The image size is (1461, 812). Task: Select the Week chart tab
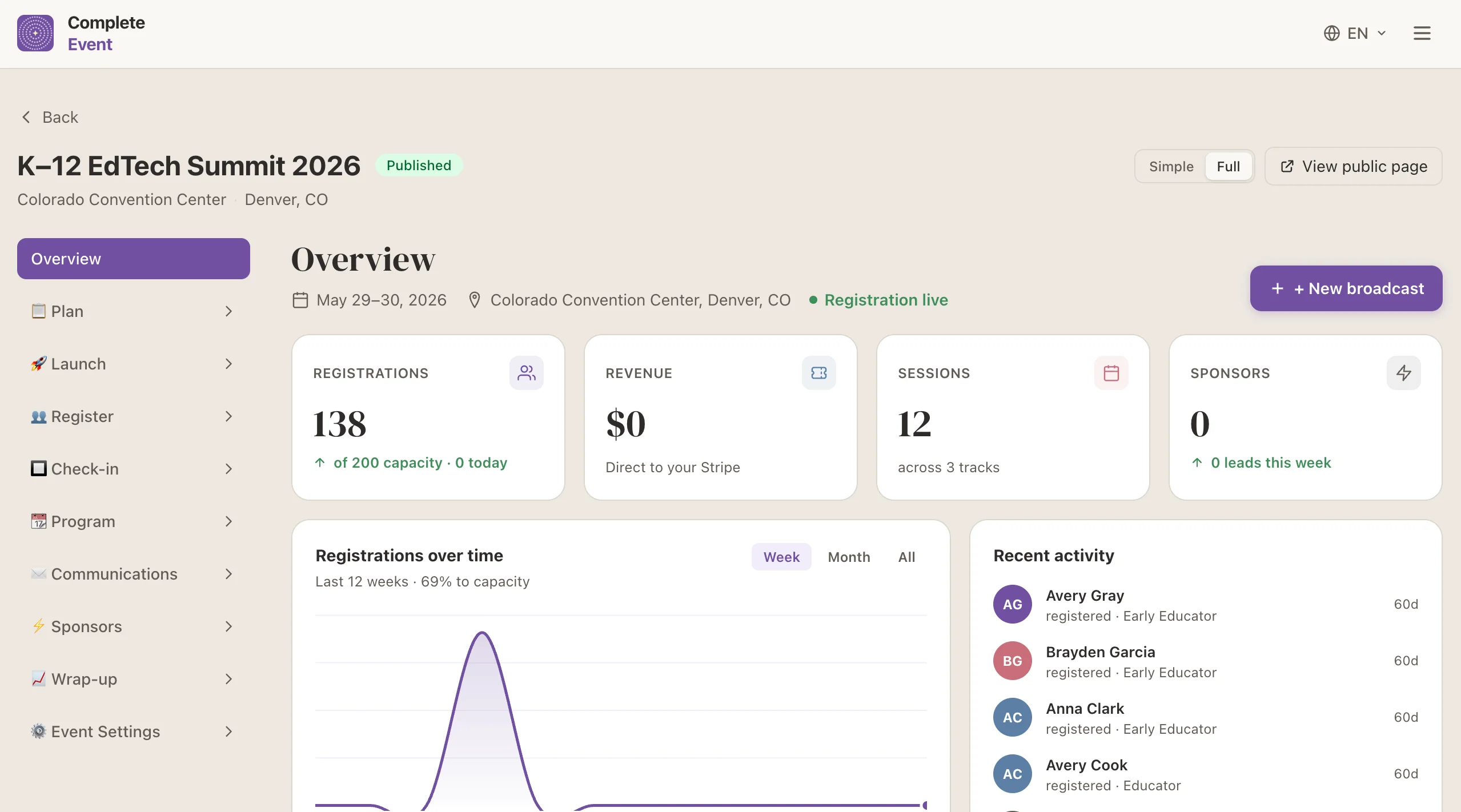tap(781, 557)
